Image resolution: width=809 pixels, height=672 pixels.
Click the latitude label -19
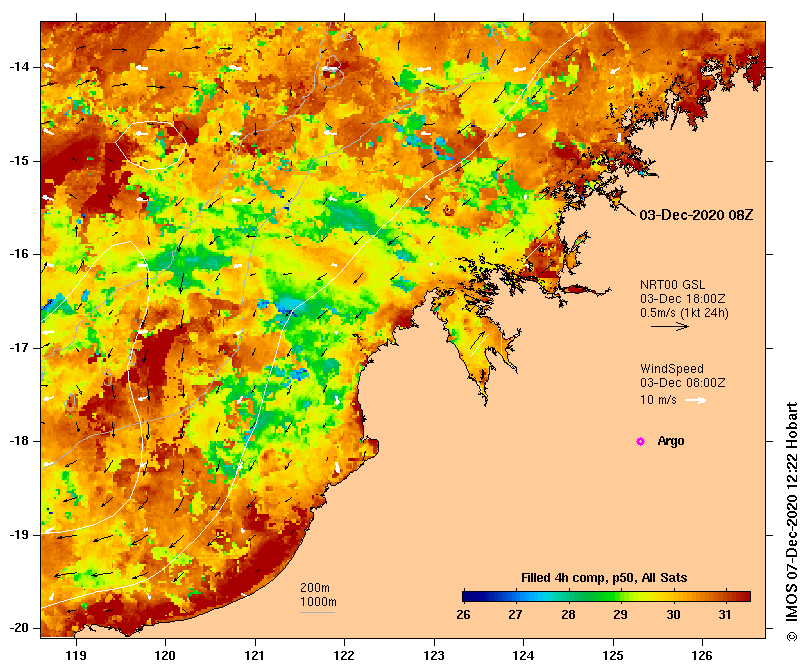(x=19, y=535)
